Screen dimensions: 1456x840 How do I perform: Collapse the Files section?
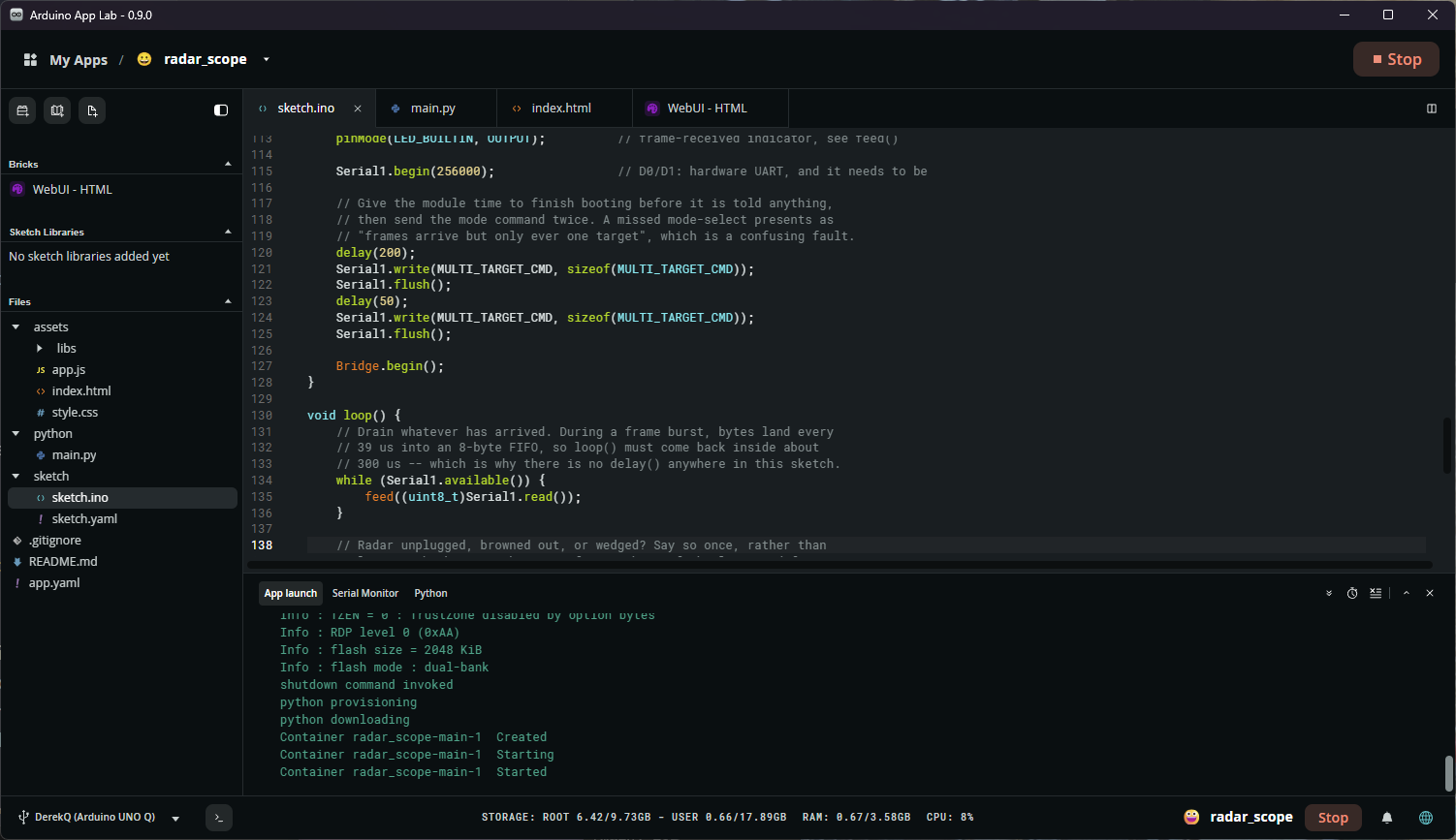[x=228, y=301]
